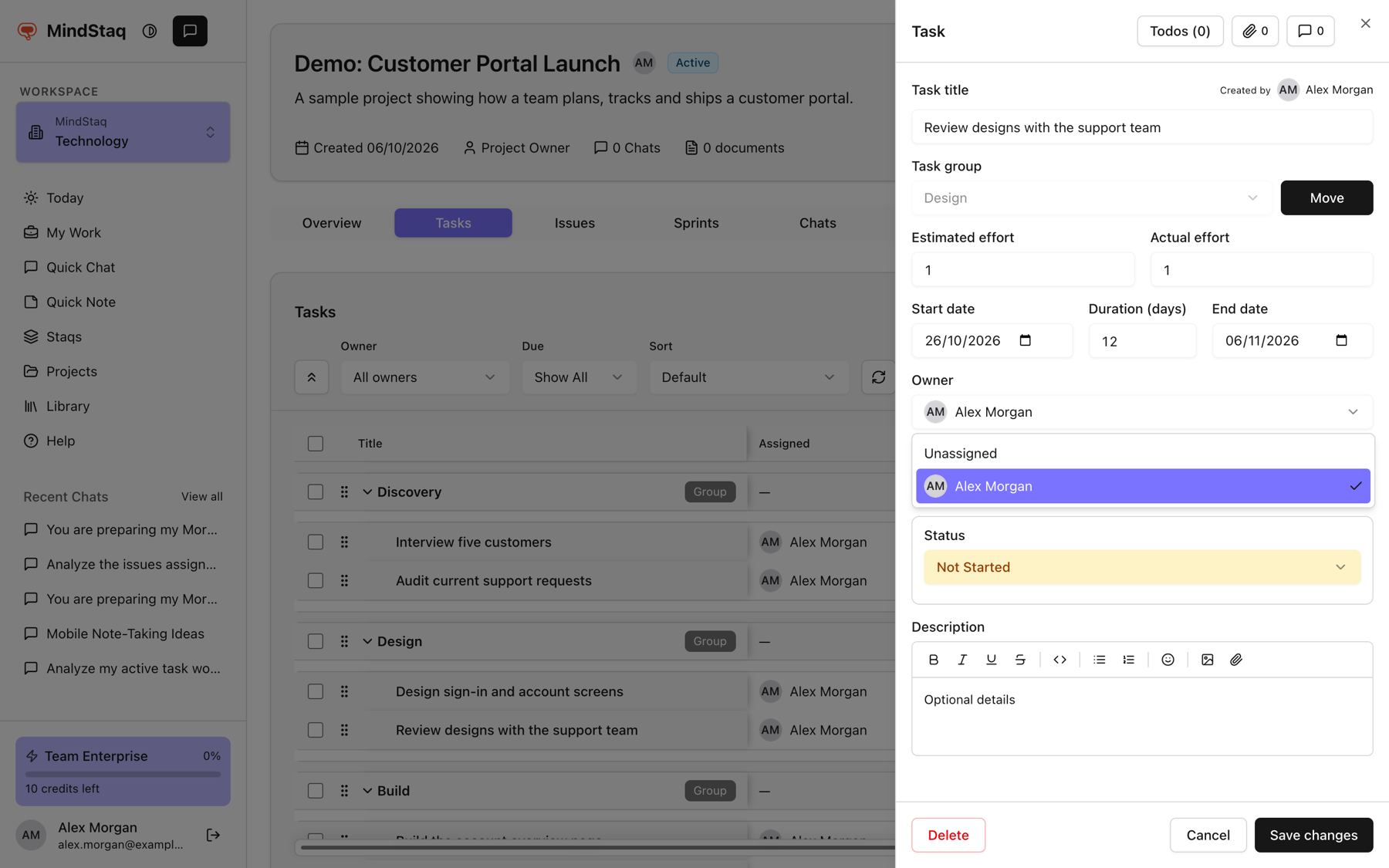Insert code block in description

[x=1059, y=660]
